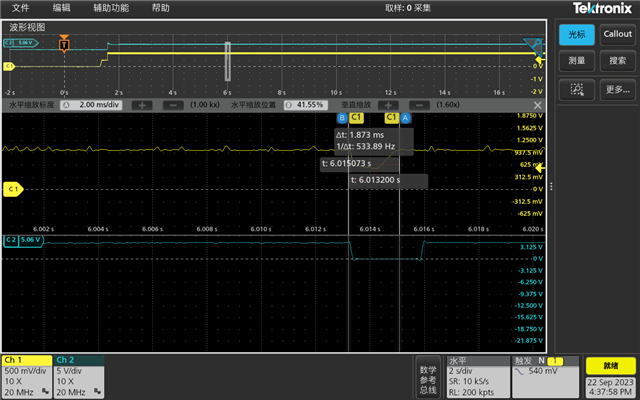640x400 pixels.
Task: Select the 波形视图 title label
Action: (27, 27)
